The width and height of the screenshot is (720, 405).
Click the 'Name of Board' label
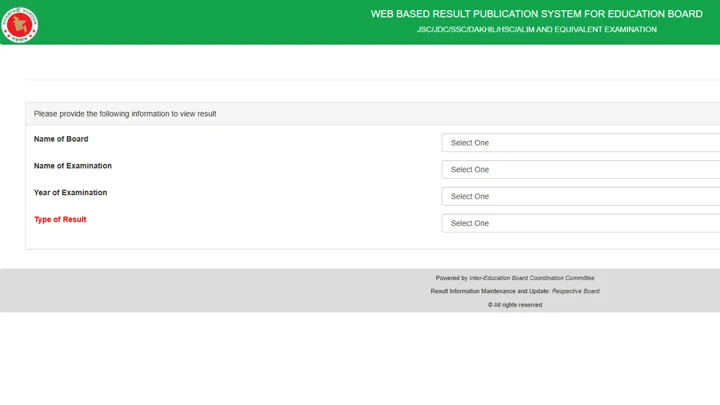61,139
